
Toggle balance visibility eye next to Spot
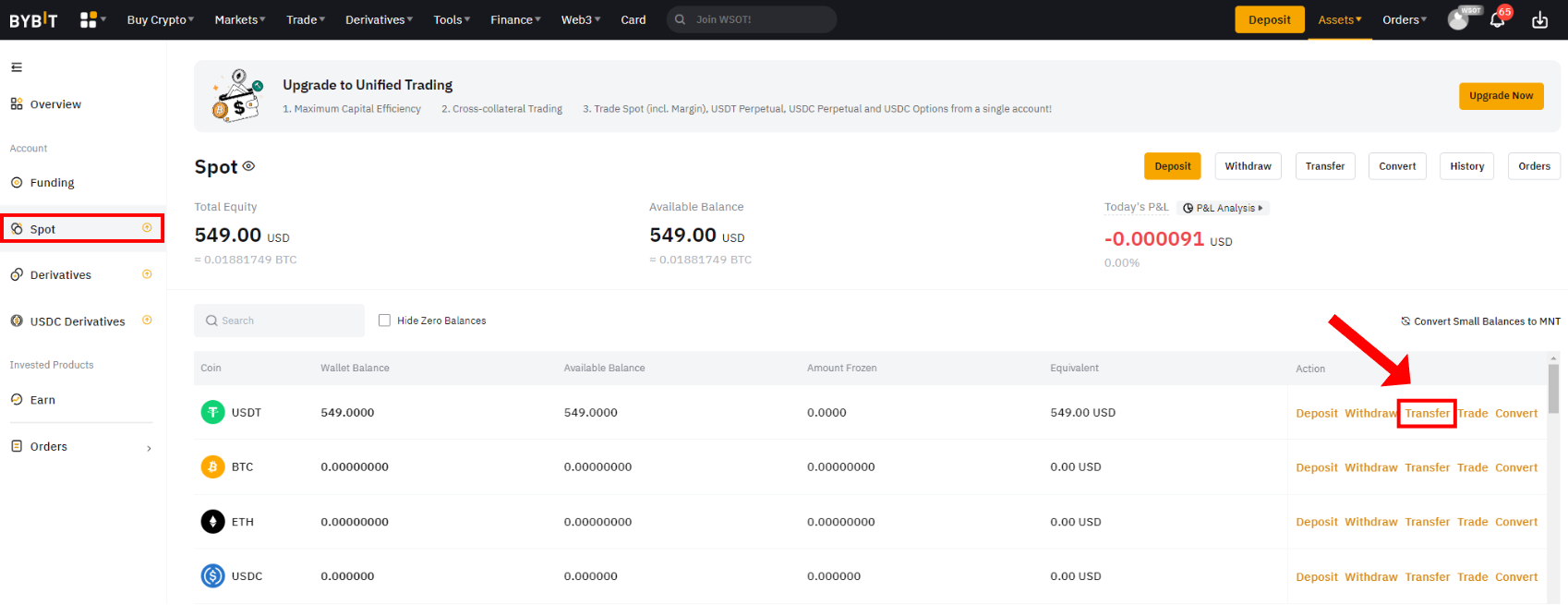pos(248,166)
